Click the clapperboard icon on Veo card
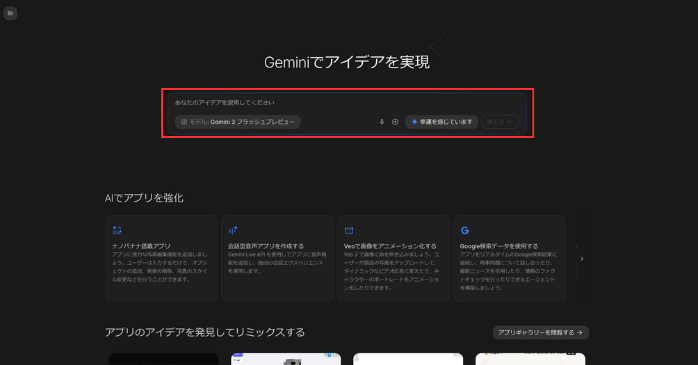The width and height of the screenshot is (698, 365). click(x=349, y=230)
